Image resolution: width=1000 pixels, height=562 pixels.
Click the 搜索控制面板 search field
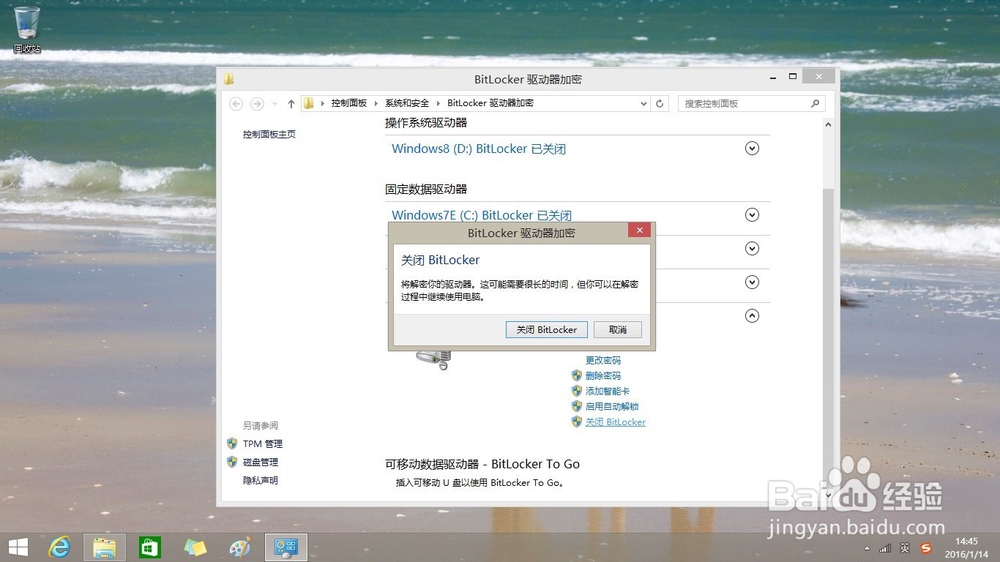pyautogui.click(x=751, y=103)
